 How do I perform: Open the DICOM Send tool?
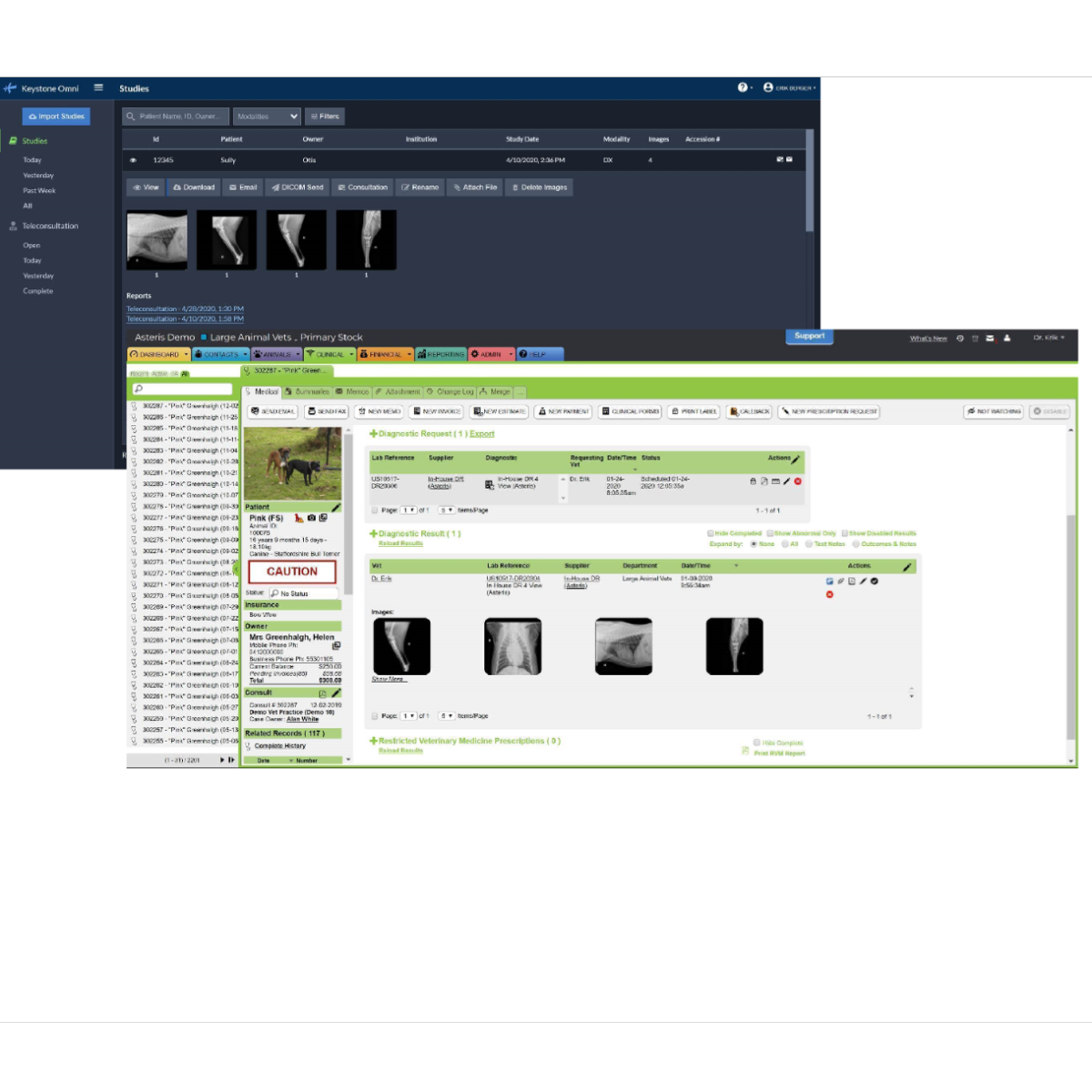[298, 187]
